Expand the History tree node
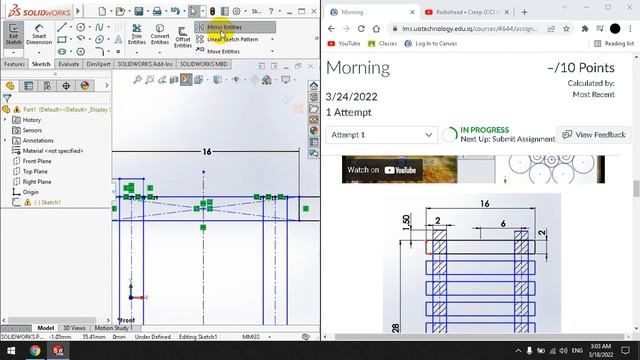 click(5, 120)
